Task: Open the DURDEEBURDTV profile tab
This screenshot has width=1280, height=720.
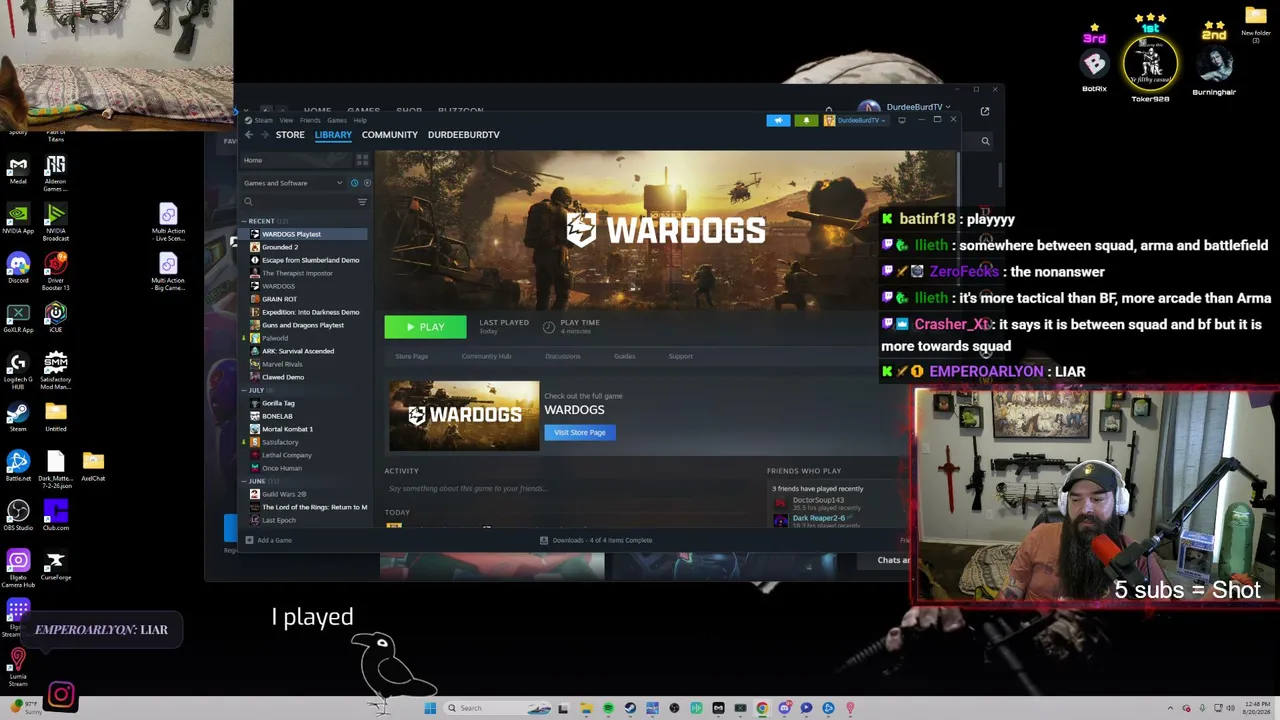Action: pos(464,135)
